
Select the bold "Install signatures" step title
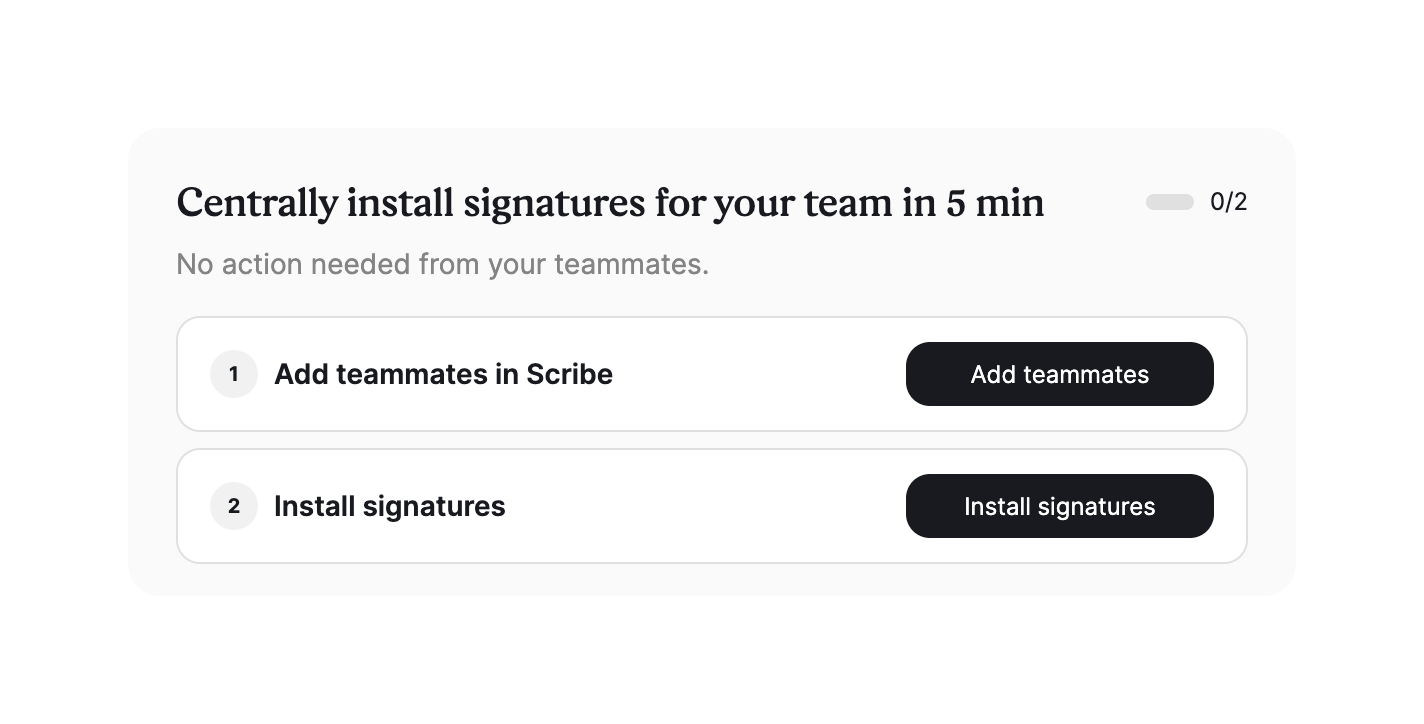coord(389,506)
